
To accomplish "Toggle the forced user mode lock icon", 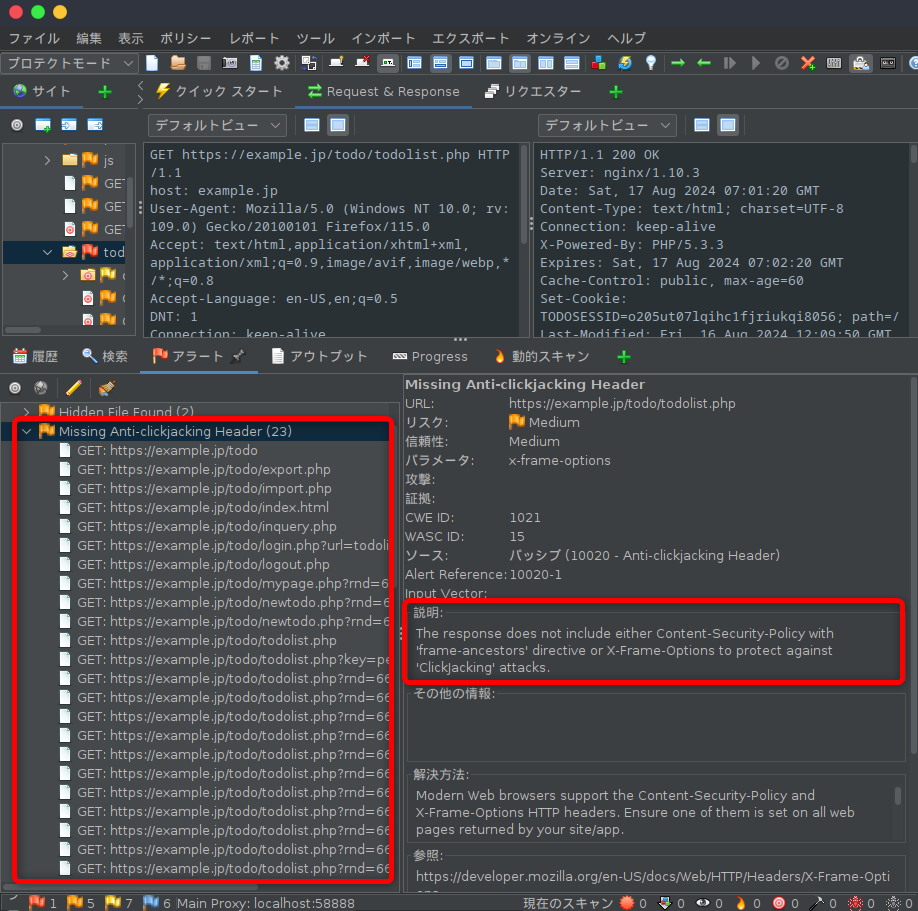I will (x=860, y=63).
